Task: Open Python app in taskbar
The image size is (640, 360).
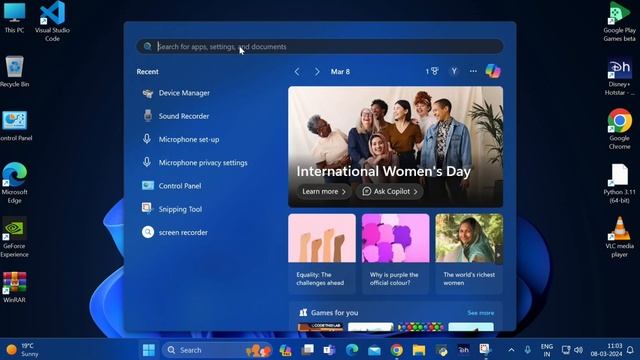Action: point(441,350)
